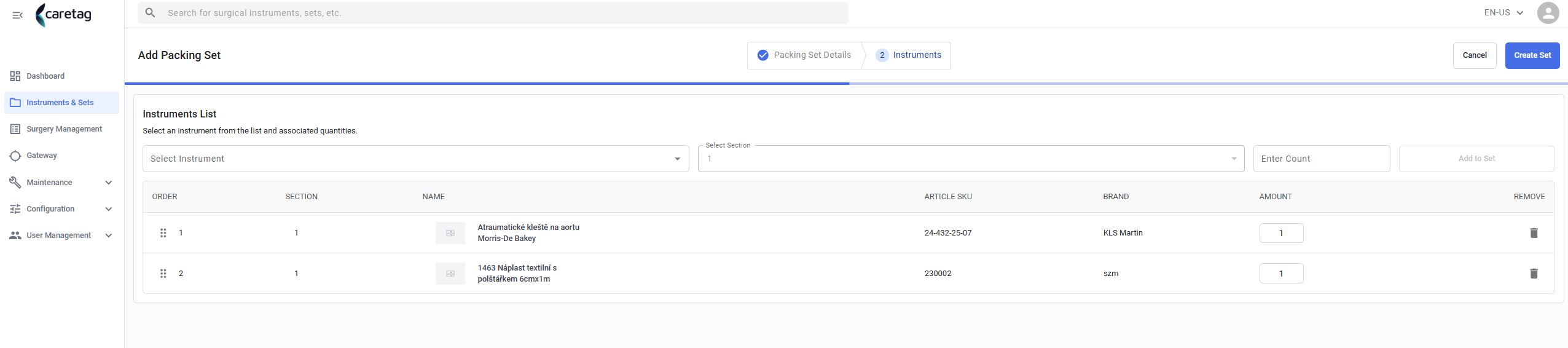Open the Select Instrument dropdown
Screen dimensions: 1568x348
coord(415,159)
